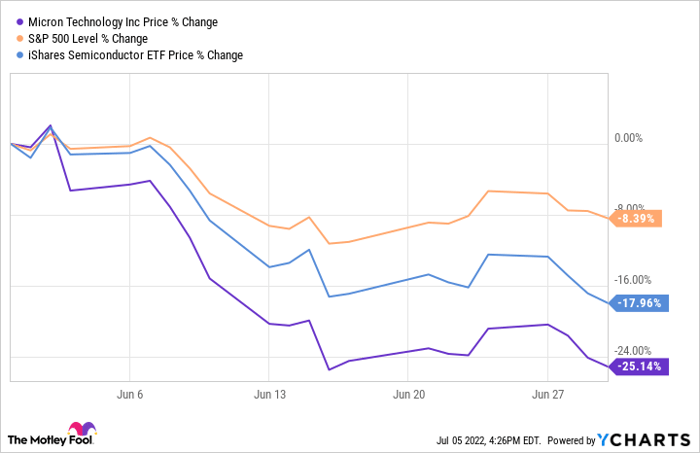Click the Jun 20 date axis label
The height and width of the screenshot is (453, 700).
409,395
